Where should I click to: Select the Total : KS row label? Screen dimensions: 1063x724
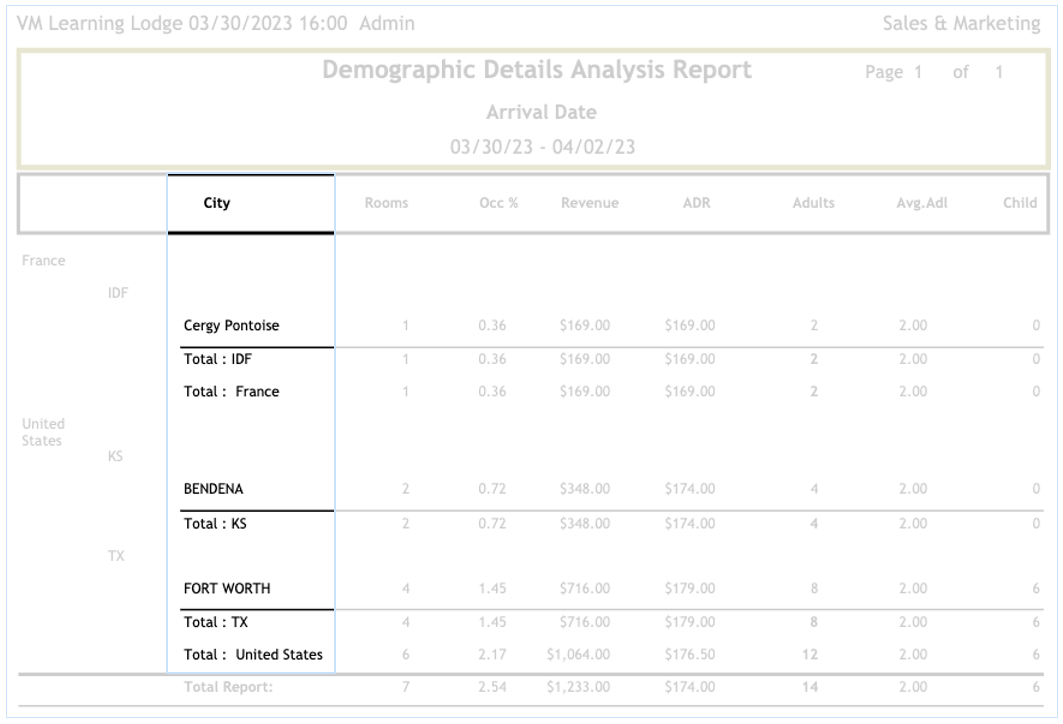click(214, 521)
